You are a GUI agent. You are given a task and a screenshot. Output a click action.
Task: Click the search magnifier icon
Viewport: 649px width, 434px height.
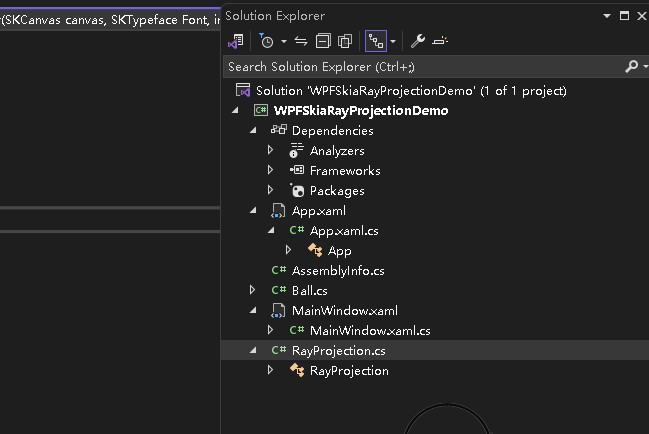click(632, 66)
